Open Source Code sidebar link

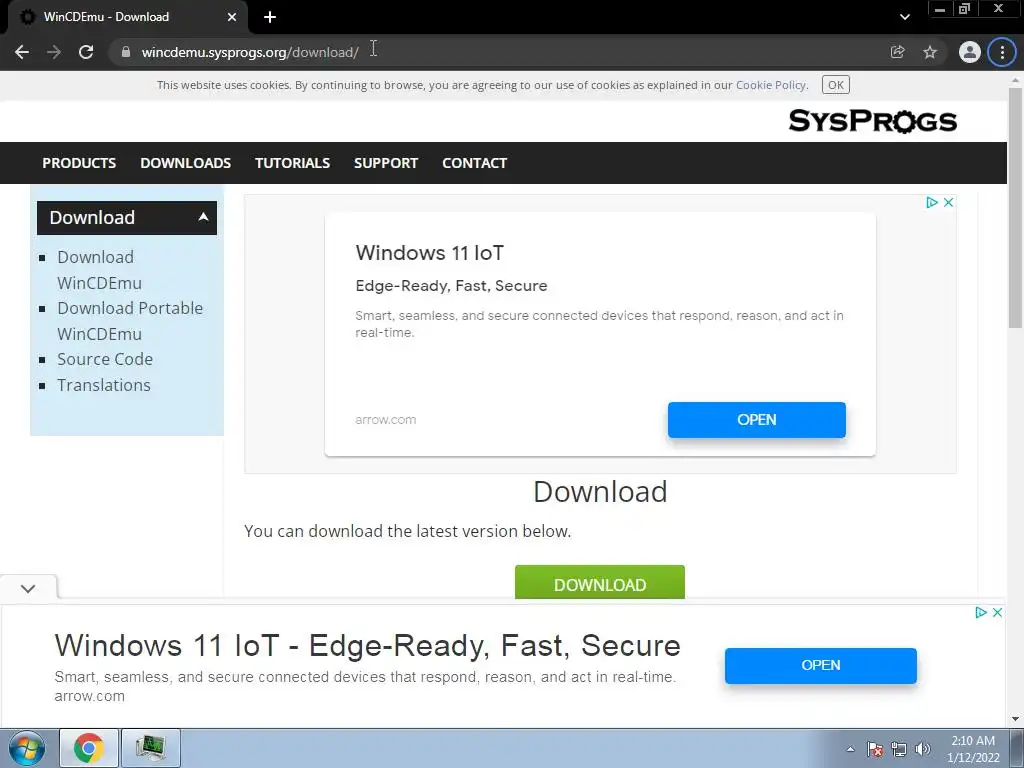tap(104, 359)
